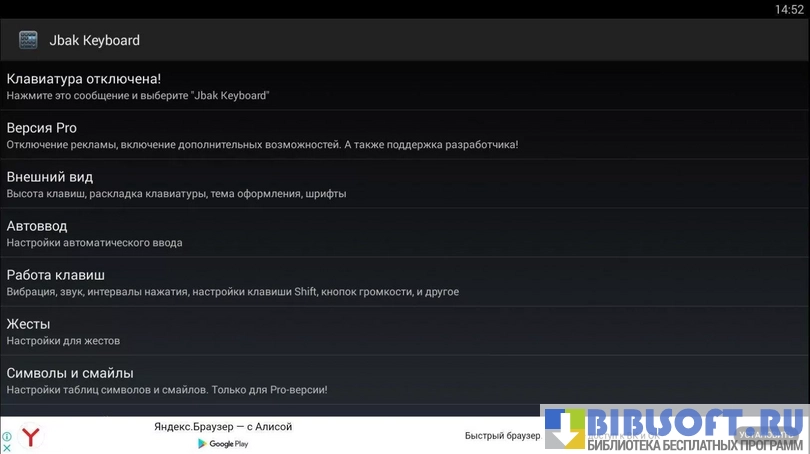This screenshot has height=454, width=810.
Task: Open the 'Работа клавиш' key settings
Action: click(56, 275)
